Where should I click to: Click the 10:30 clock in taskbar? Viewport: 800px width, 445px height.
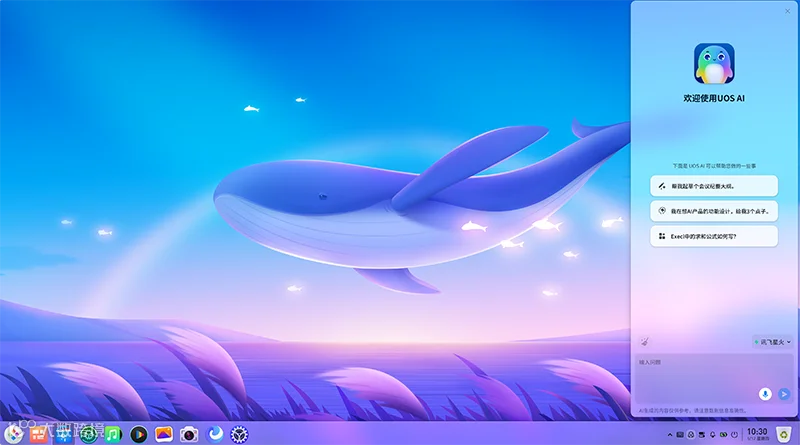point(757,434)
